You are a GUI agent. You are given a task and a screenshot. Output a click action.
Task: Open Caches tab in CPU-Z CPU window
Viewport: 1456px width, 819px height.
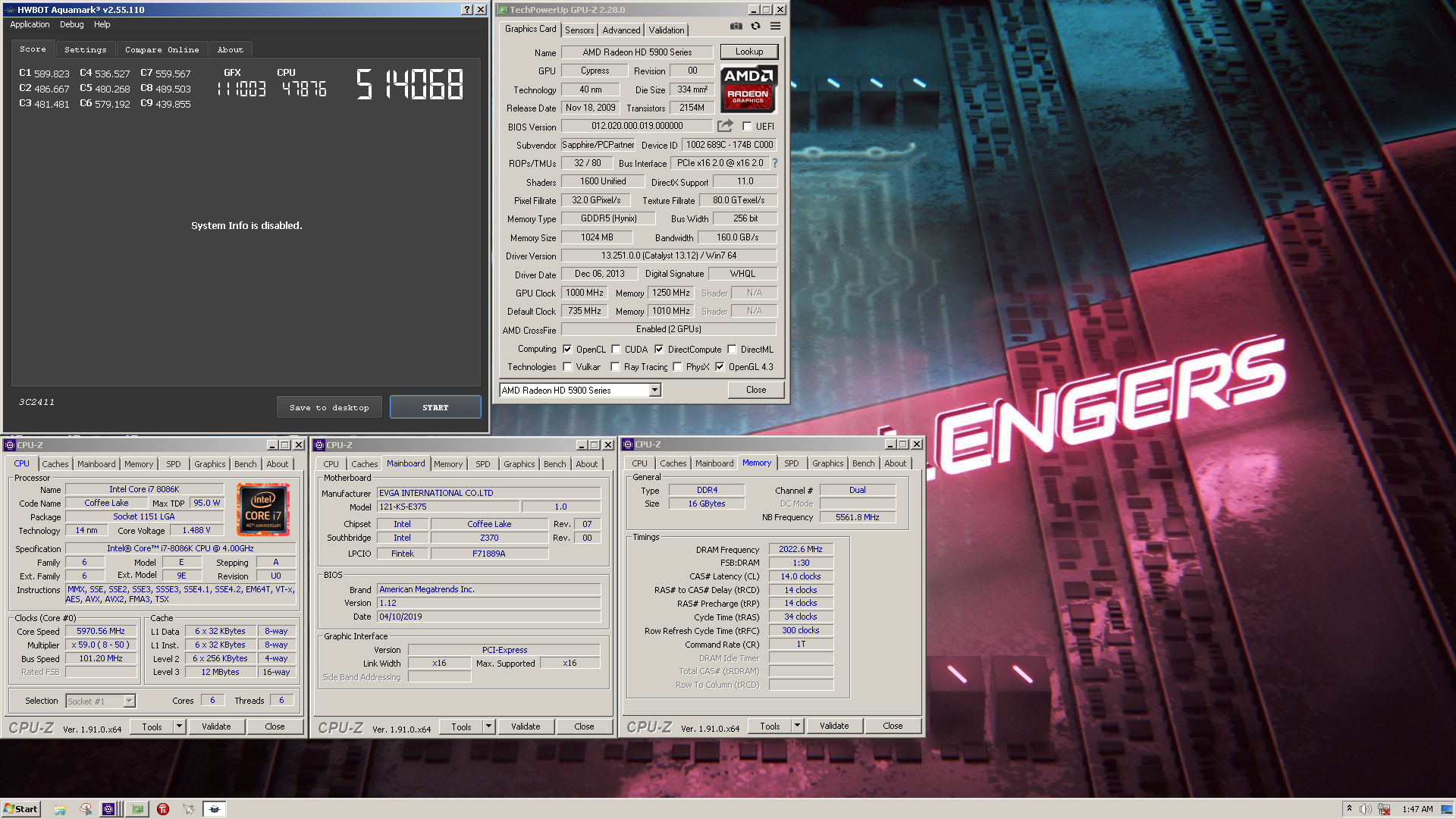[x=55, y=464]
